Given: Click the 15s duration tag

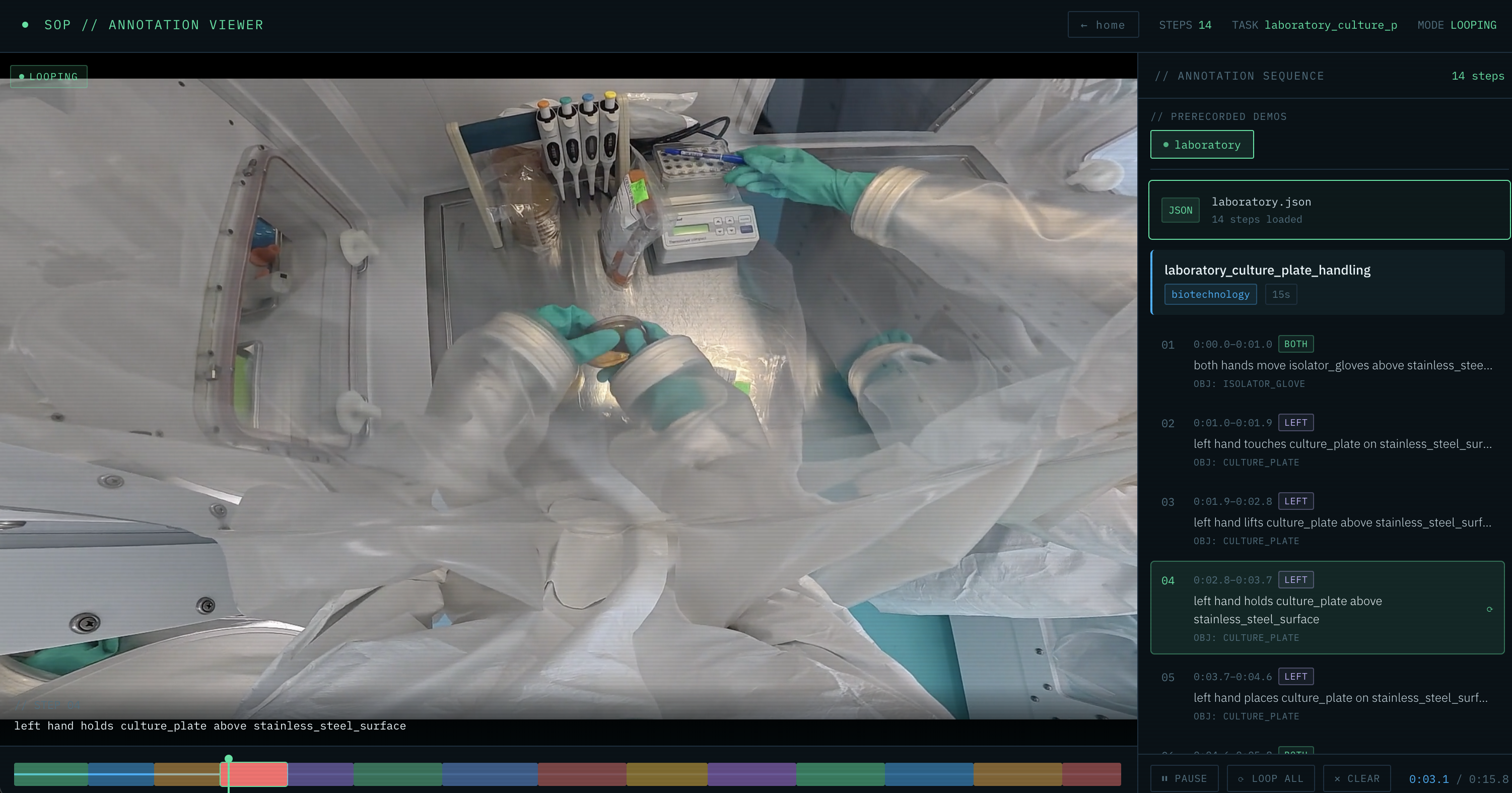Looking at the screenshot, I should coord(1281,294).
